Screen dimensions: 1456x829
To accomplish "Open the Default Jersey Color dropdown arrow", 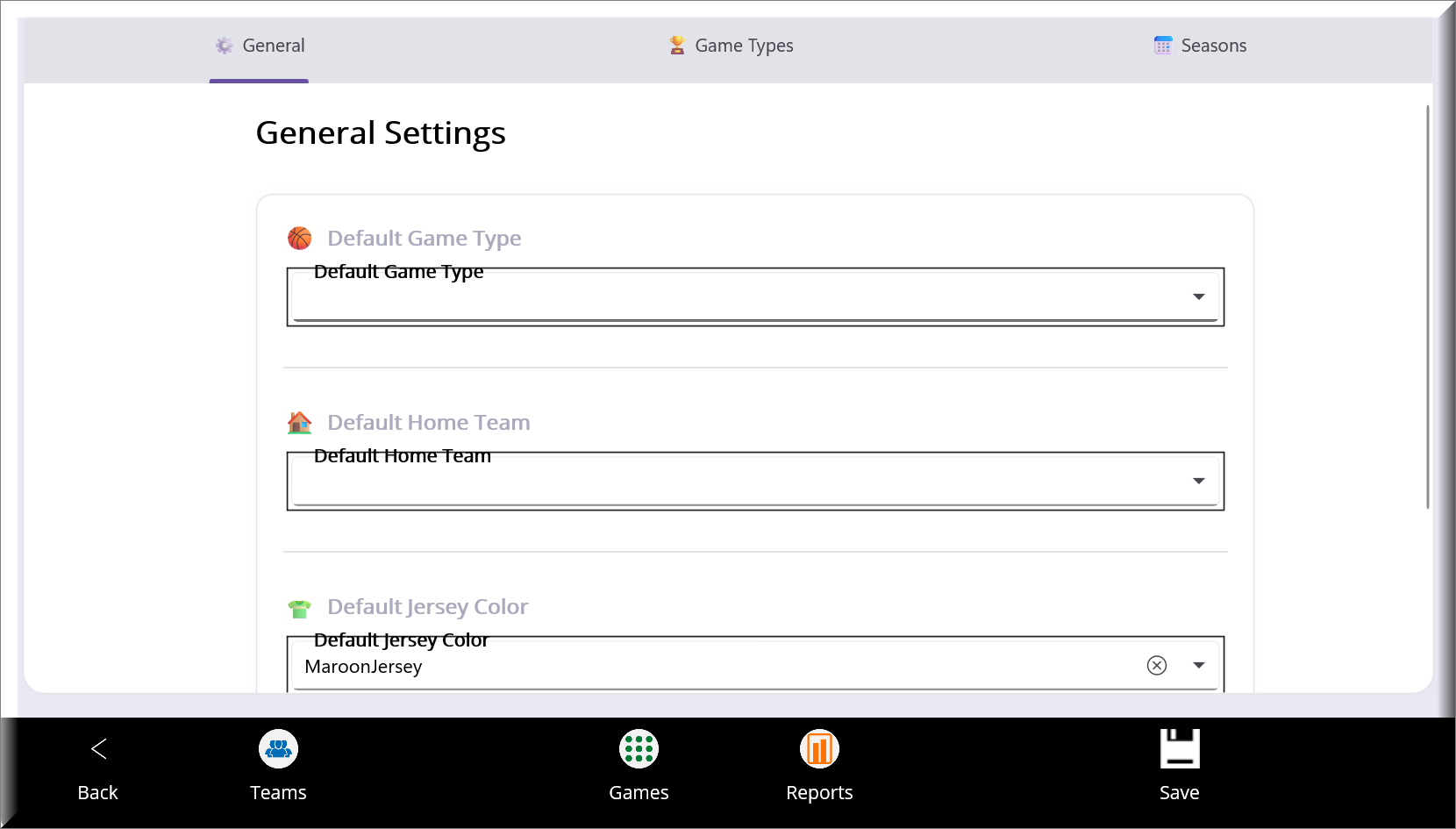I will (1198, 666).
